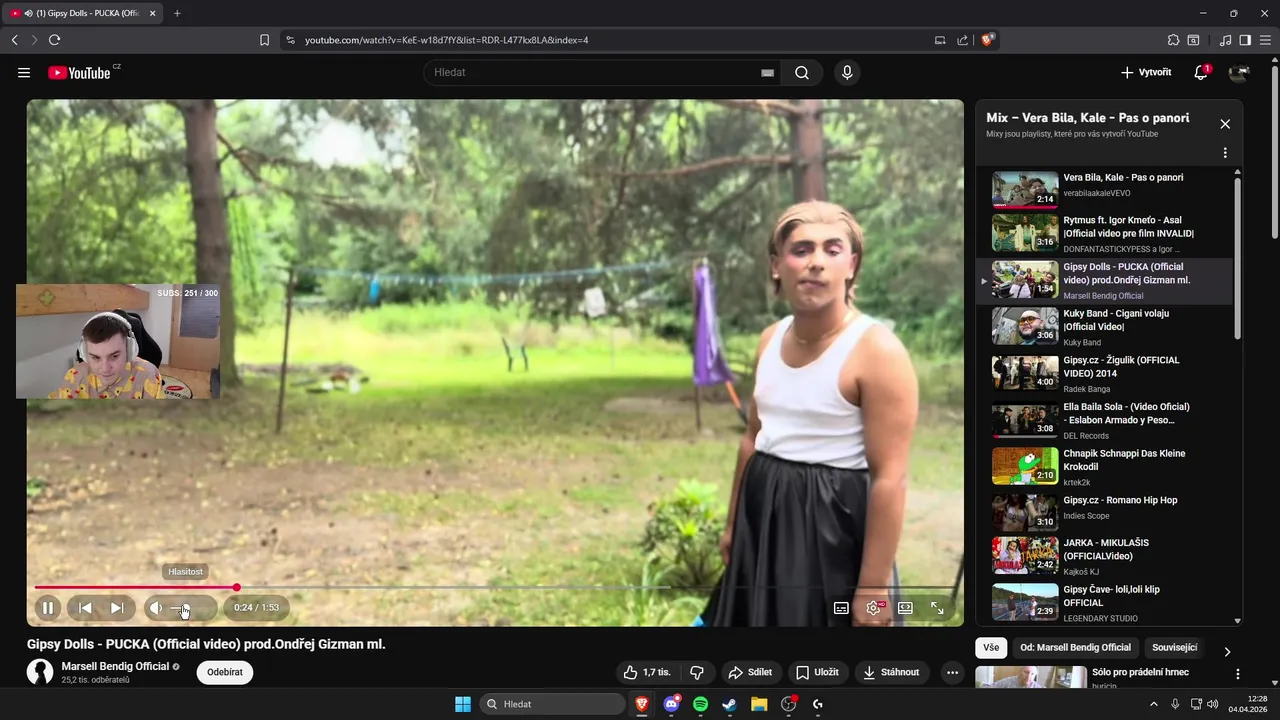Open the browser extensions puzzle icon
1280x720 pixels.
click(x=1173, y=40)
